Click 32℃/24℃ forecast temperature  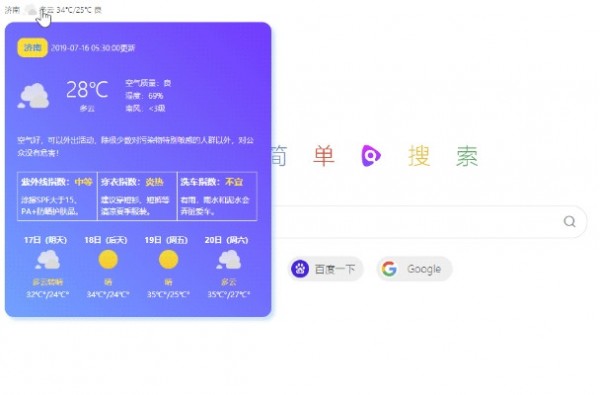(x=47, y=294)
